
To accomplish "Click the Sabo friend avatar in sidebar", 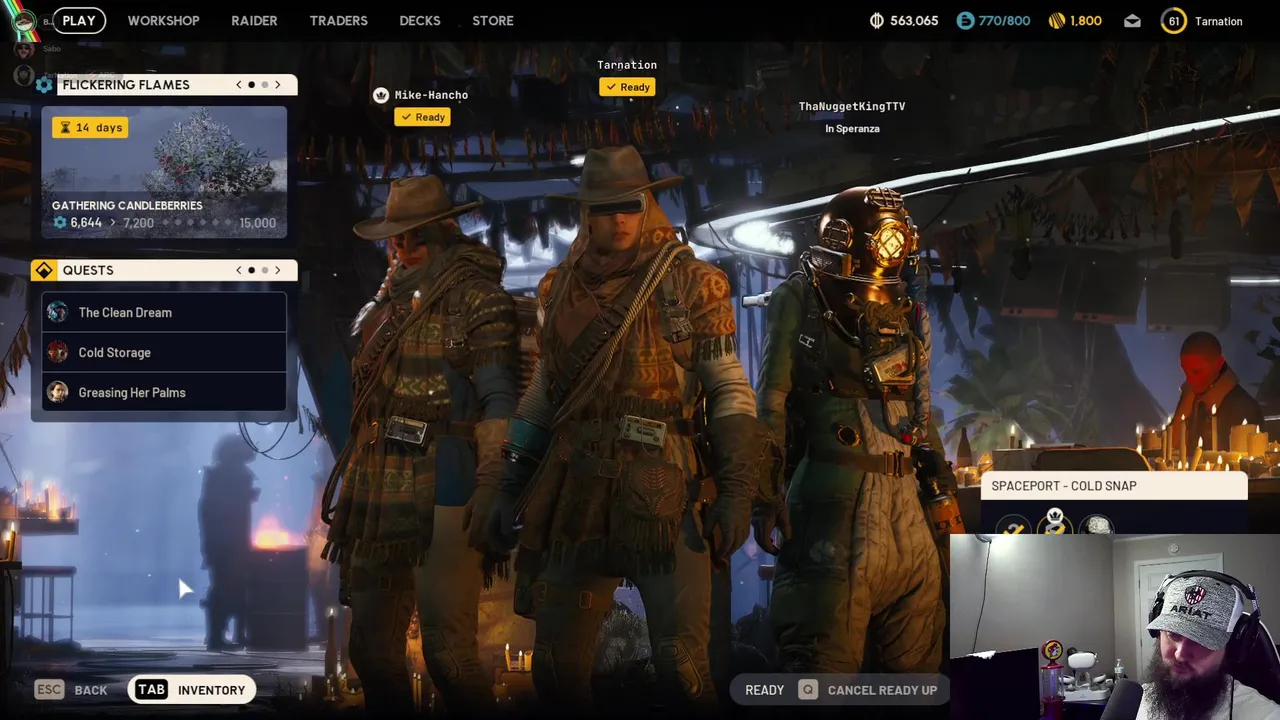I will pos(24,48).
